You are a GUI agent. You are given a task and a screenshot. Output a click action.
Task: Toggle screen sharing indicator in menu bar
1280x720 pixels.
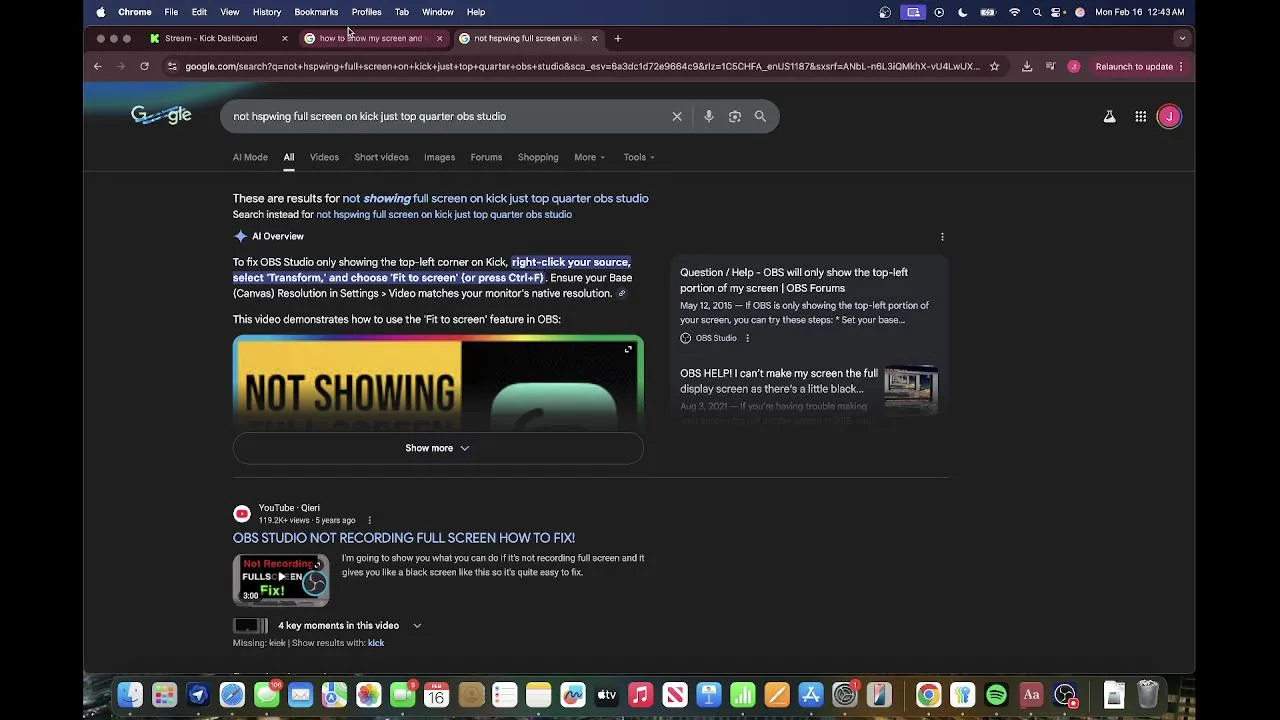tap(913, 12)
